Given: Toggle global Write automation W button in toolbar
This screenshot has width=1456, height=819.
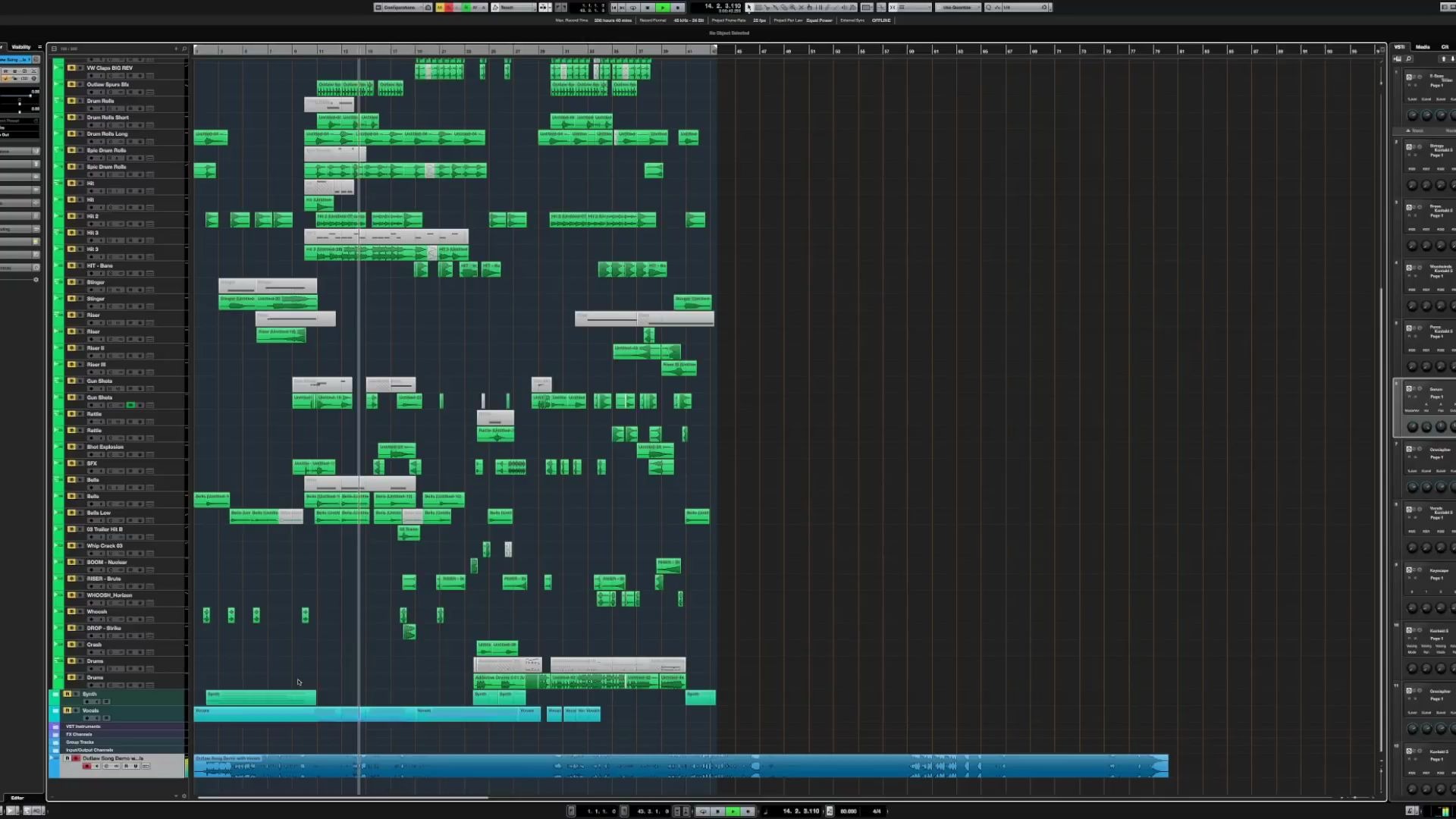Looking at the screenshot, I should pyautogui.click(x=475, y=8).
